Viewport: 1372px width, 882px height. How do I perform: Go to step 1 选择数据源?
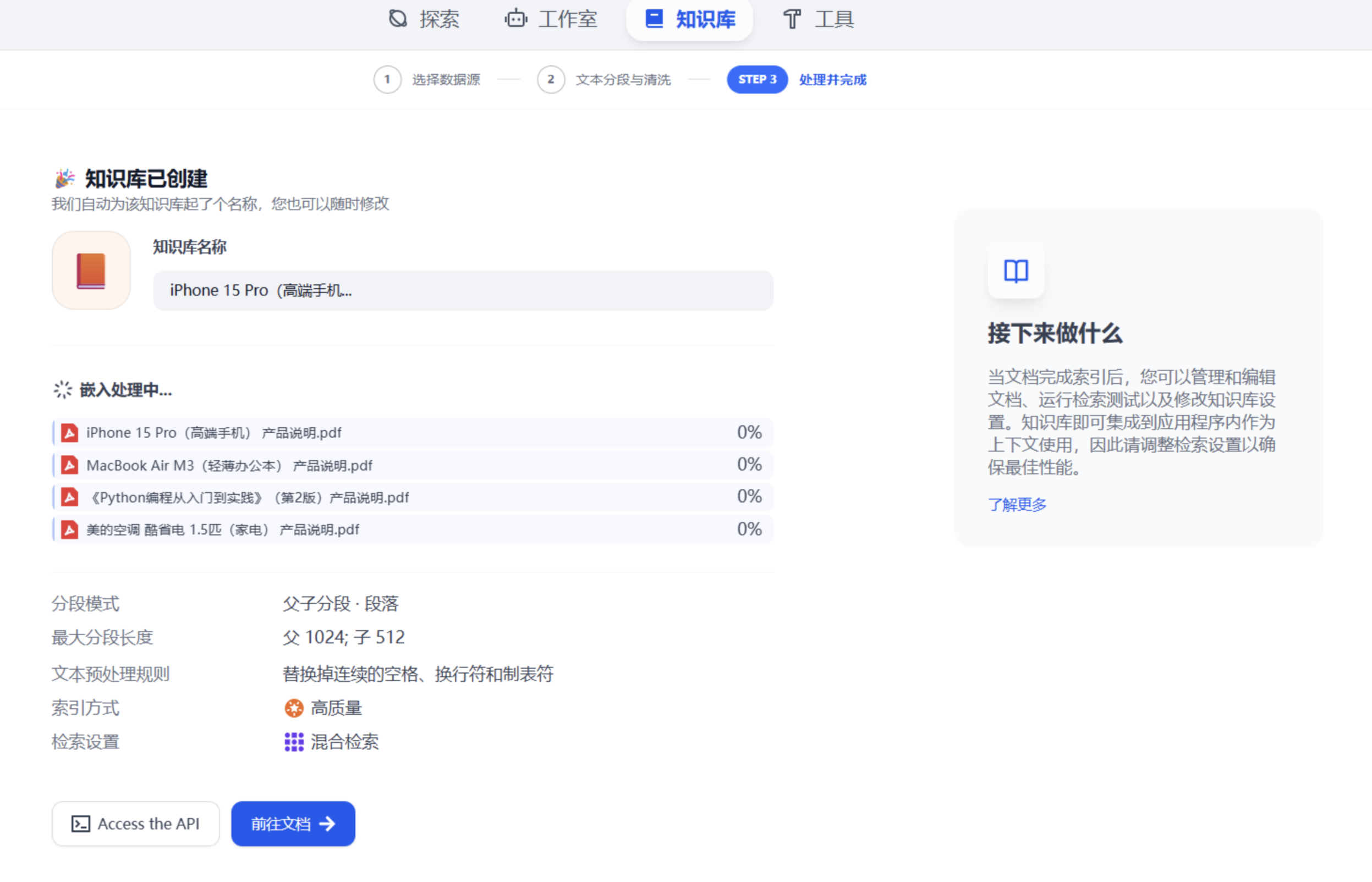coord(427,80)
